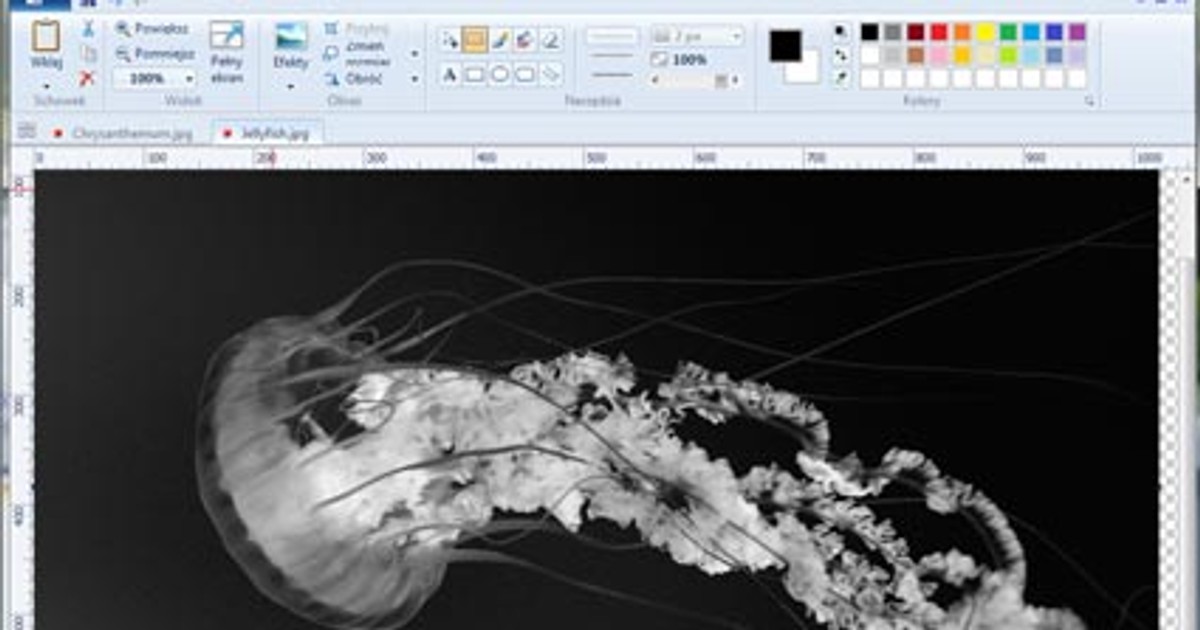The image size is (1200, 630).
Task: Choose the bottom line style preview
Action: [x=612, y=74]
